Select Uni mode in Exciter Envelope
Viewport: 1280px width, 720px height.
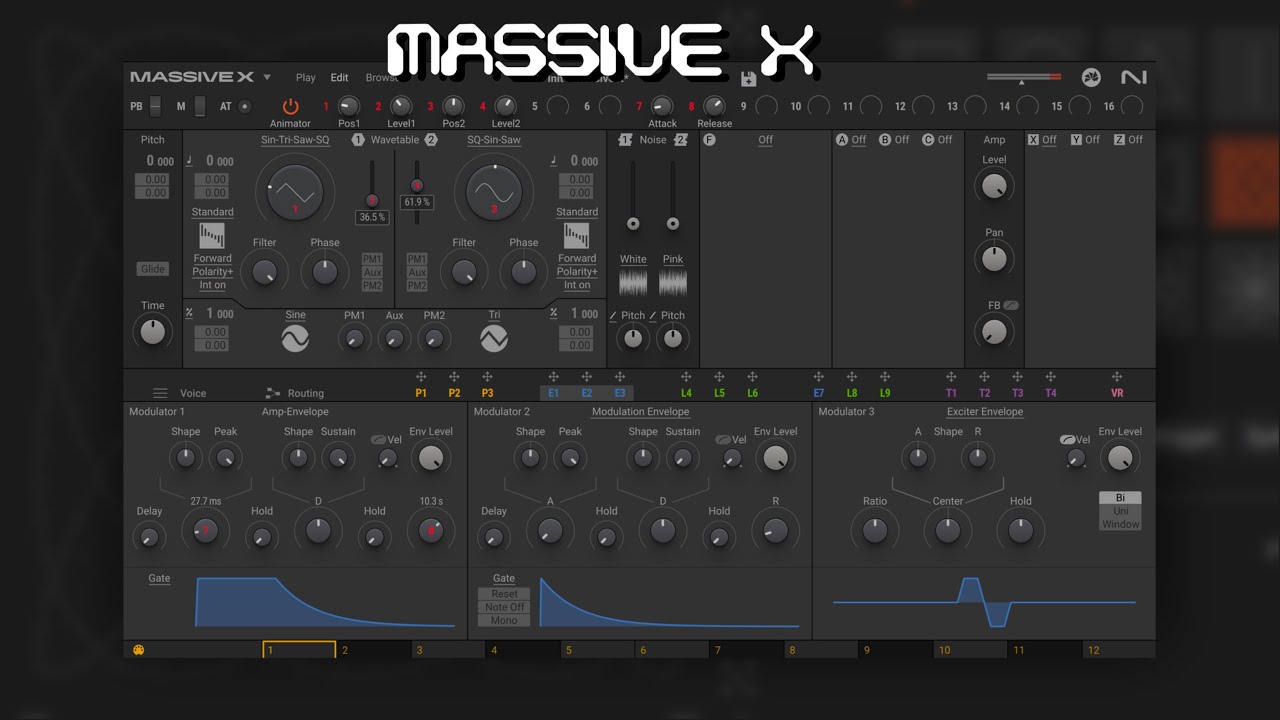point(1120,511)
